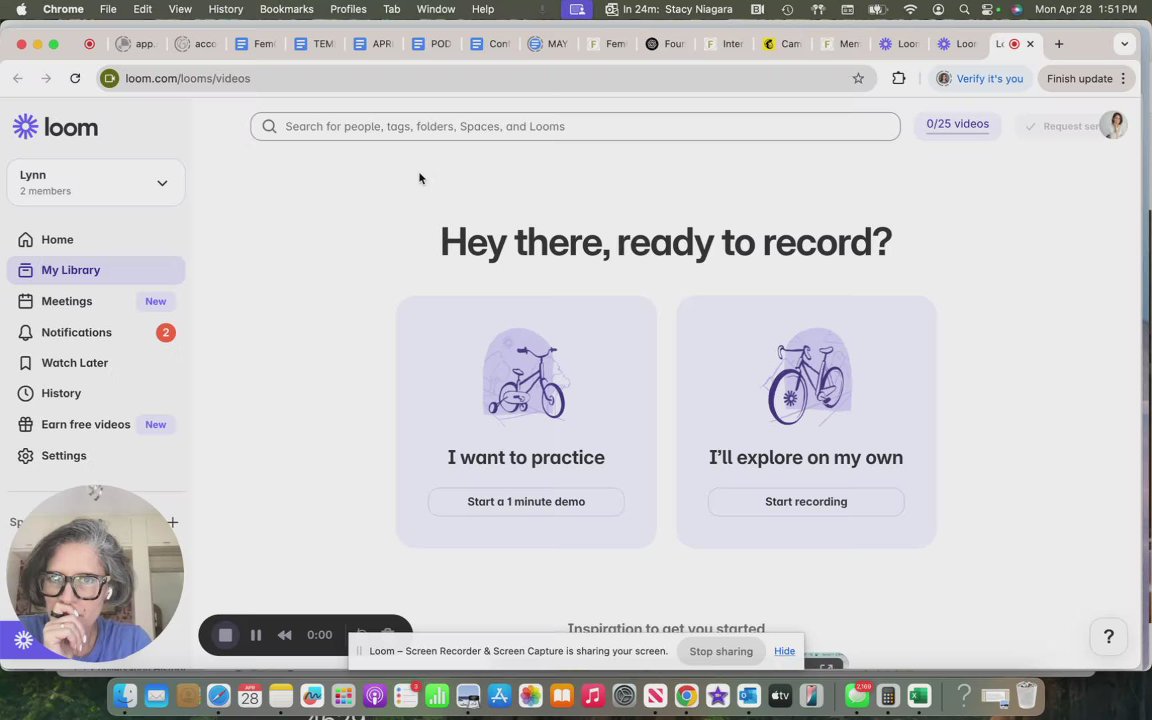Open Trash in the Dock
Viewport: 1152px width, 720px height.
(1026, 695)
